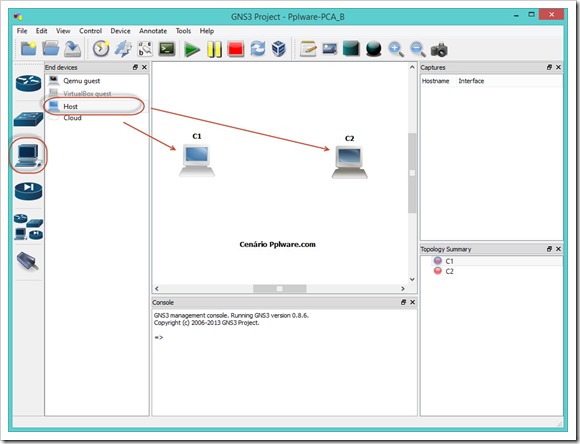Viewport: 580px width, 444px height.
Task: Click the add a link cable icon
Action: 28,261
